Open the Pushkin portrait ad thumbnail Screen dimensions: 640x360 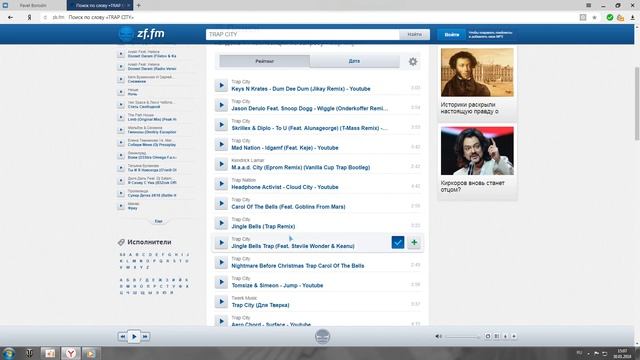click(477, 72)
